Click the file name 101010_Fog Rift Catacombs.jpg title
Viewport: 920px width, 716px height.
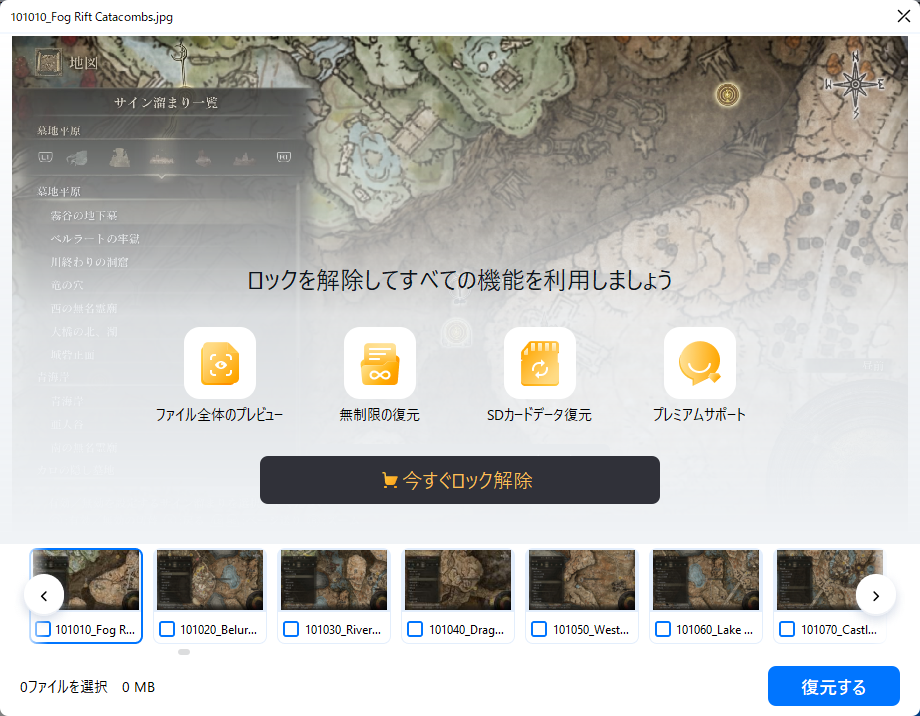point(92,16)
